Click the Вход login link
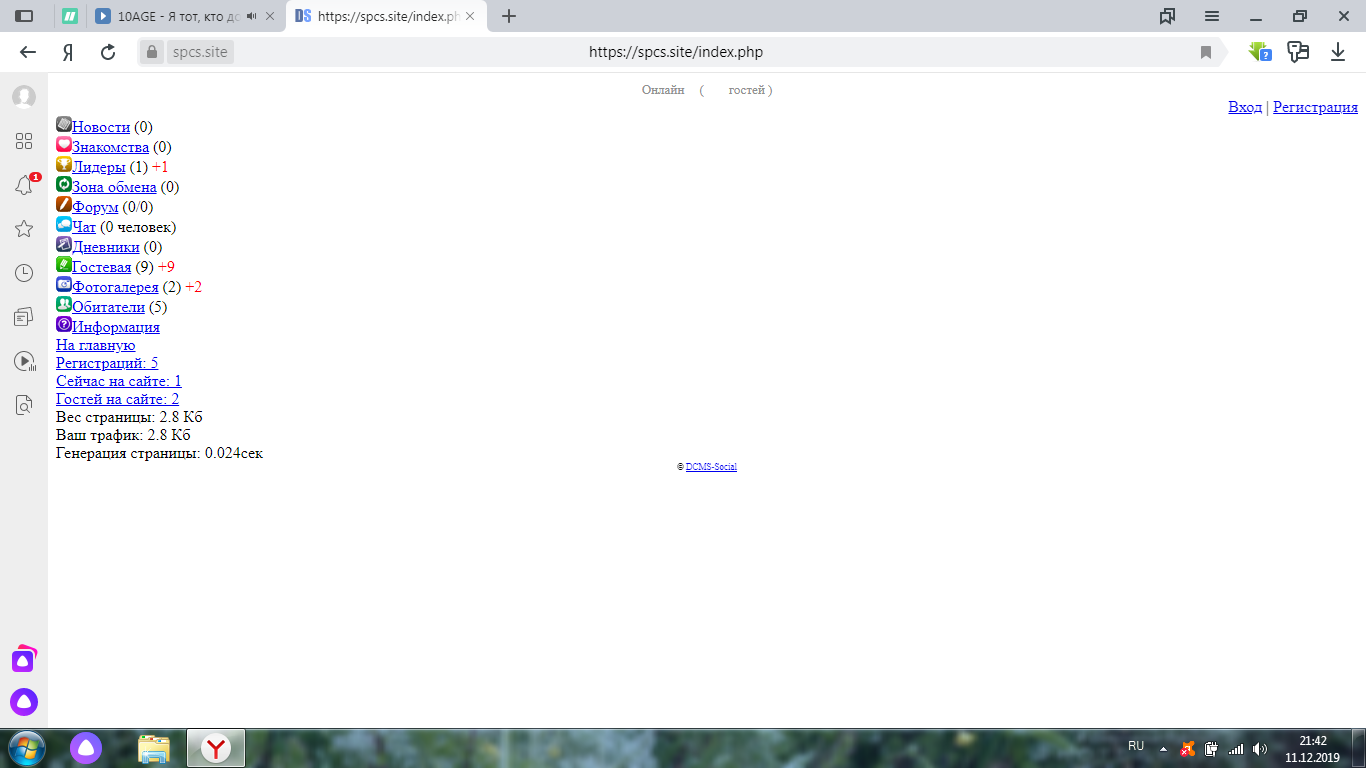Screen dimensions: 1366x768 1245,107
